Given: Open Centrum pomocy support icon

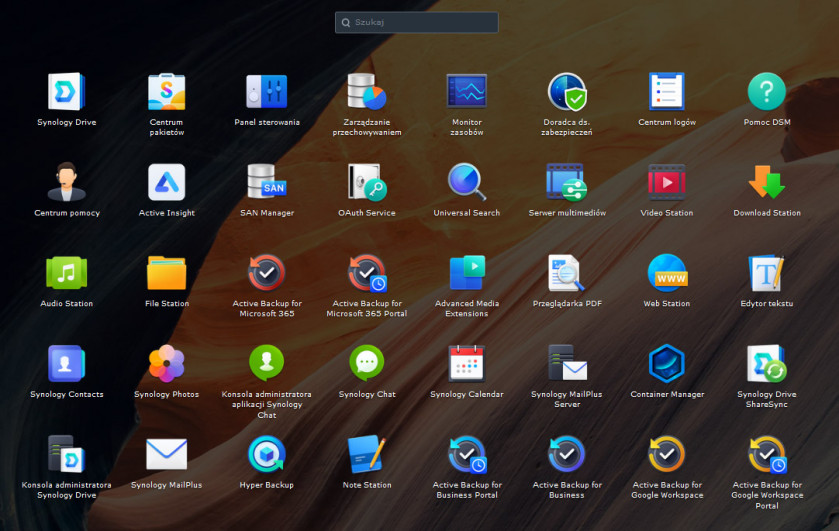Looking at the screenshot, I should click(x=66, y=182).
